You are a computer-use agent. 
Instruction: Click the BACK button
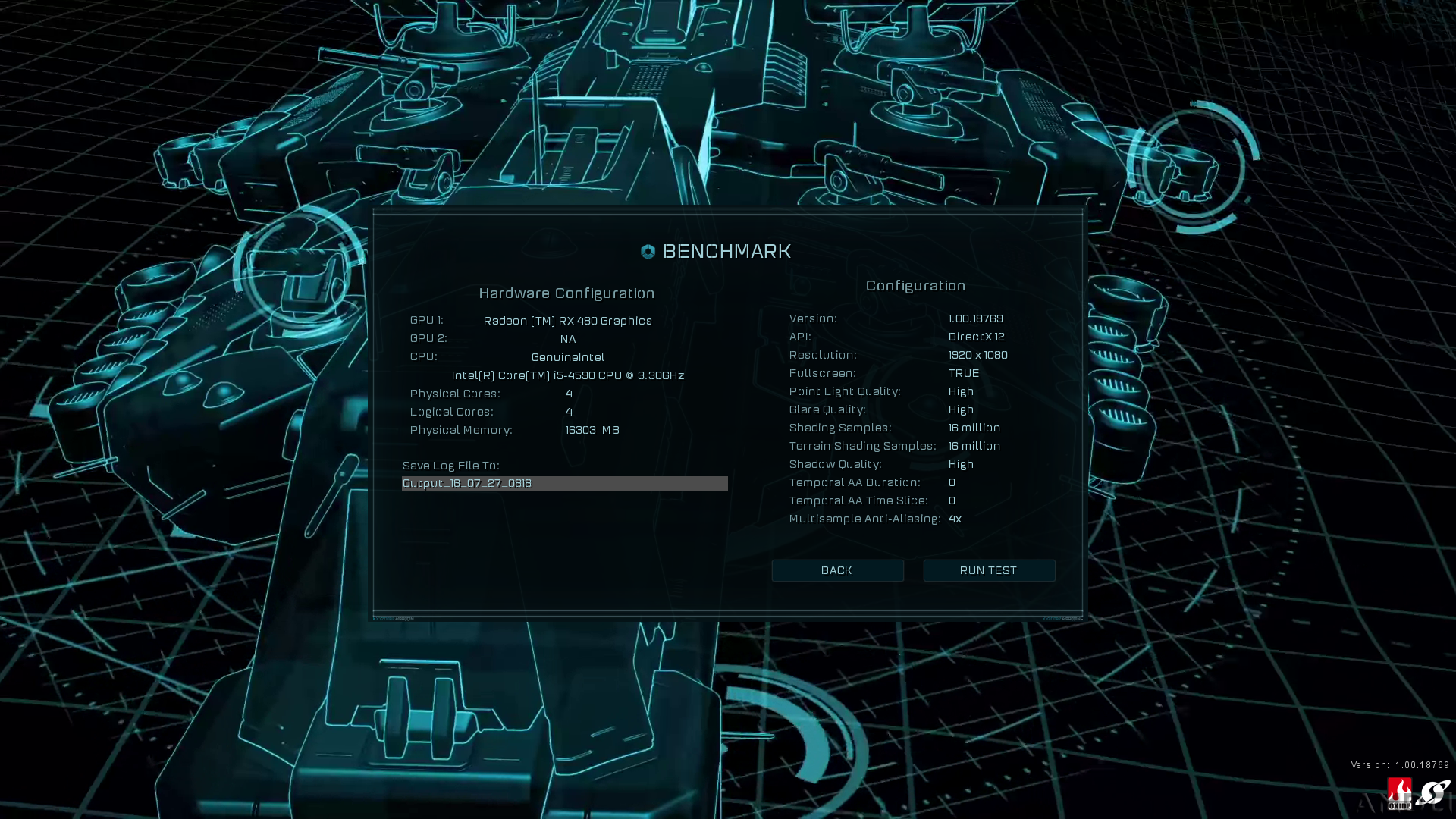(837, 570)
